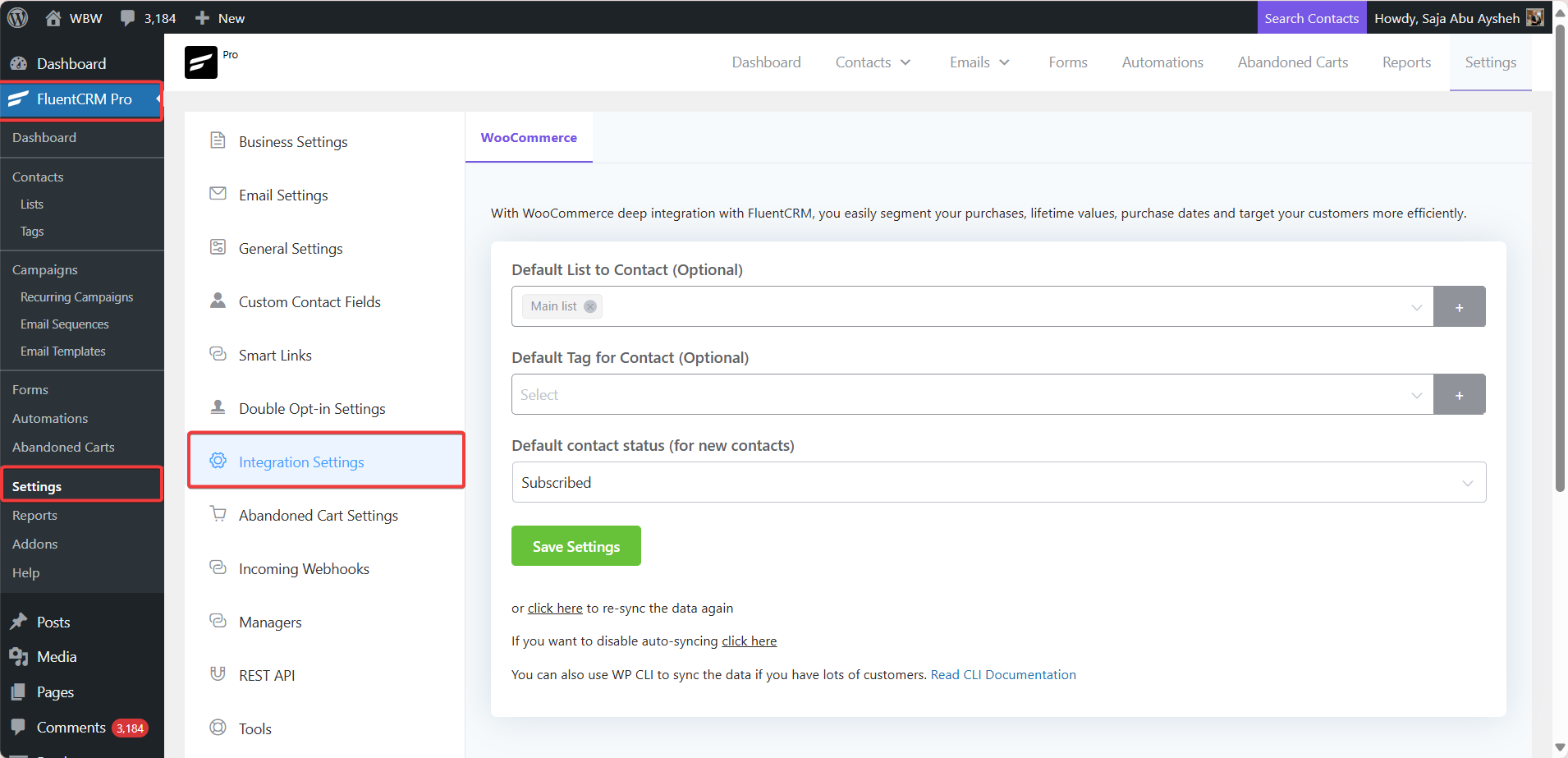Image resolution: width=1568 pixels, height=758 pixels.
Task: Click the Managers icon
Action: (x=218, y=621)
